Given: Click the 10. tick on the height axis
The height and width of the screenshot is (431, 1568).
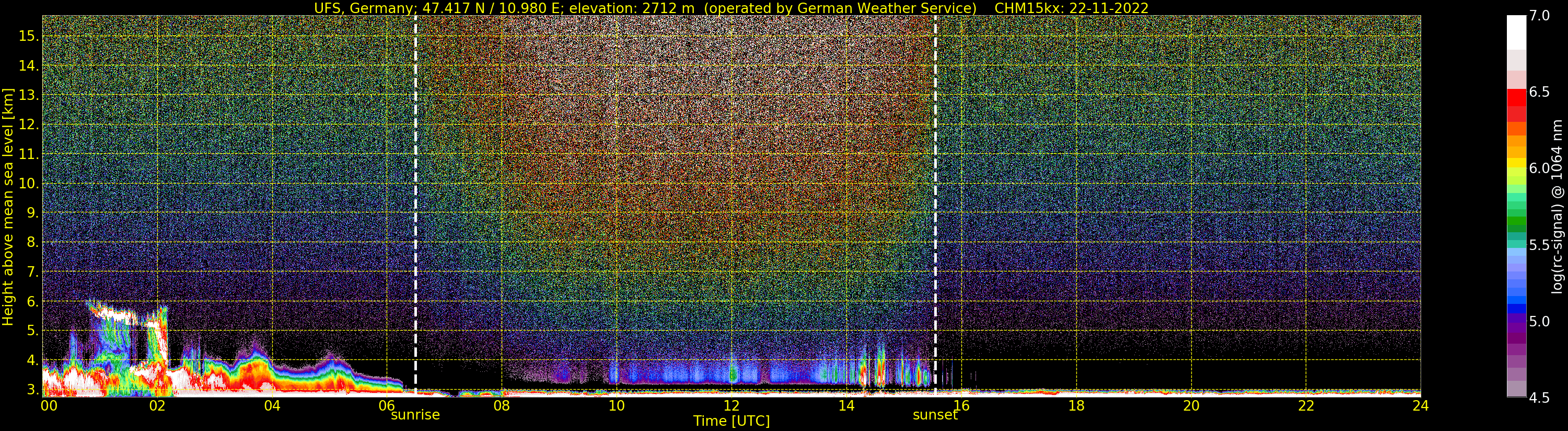Looking at the screenshot, I should point(29,184).
